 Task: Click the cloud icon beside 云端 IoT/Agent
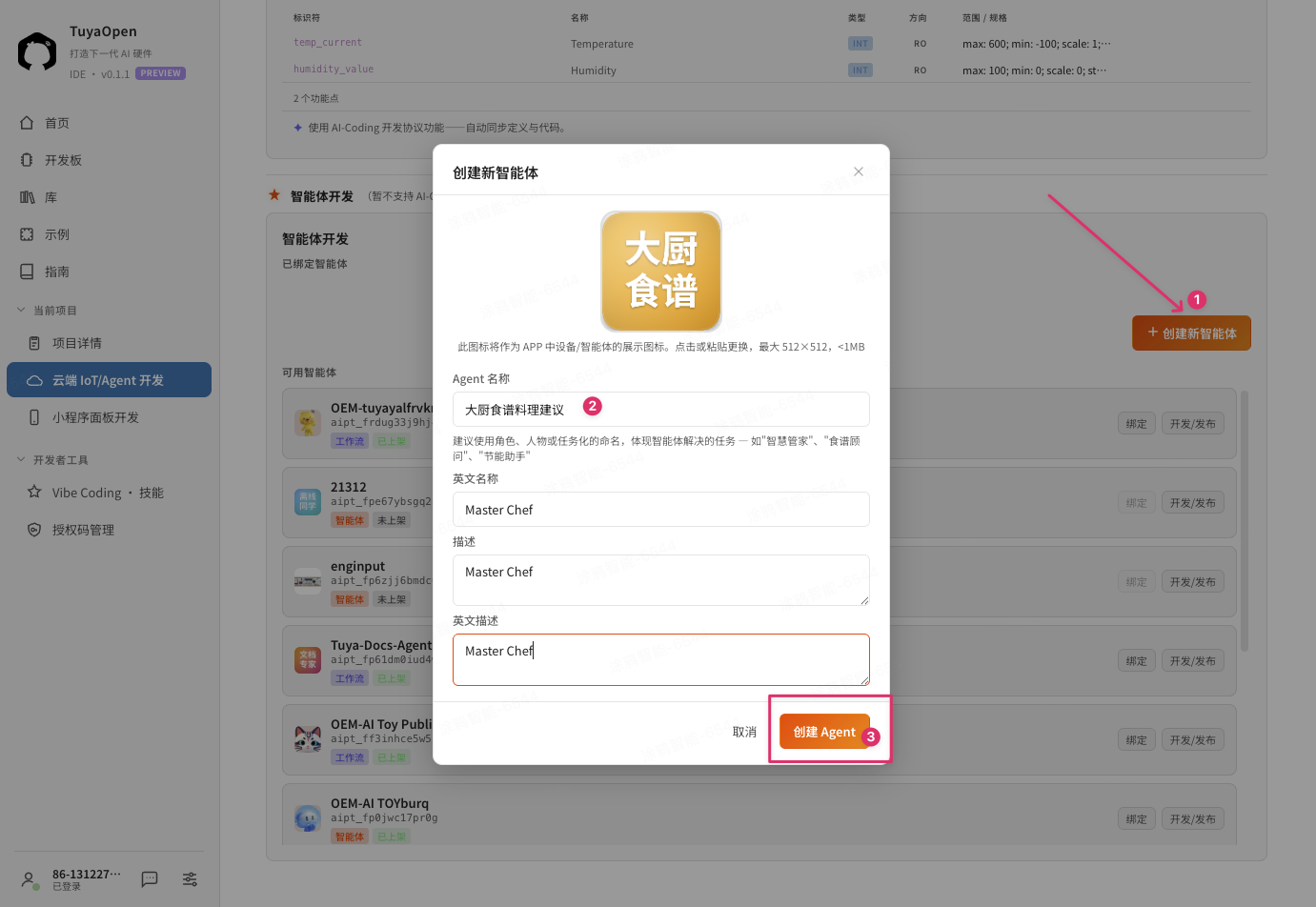[x=34, y=380]
